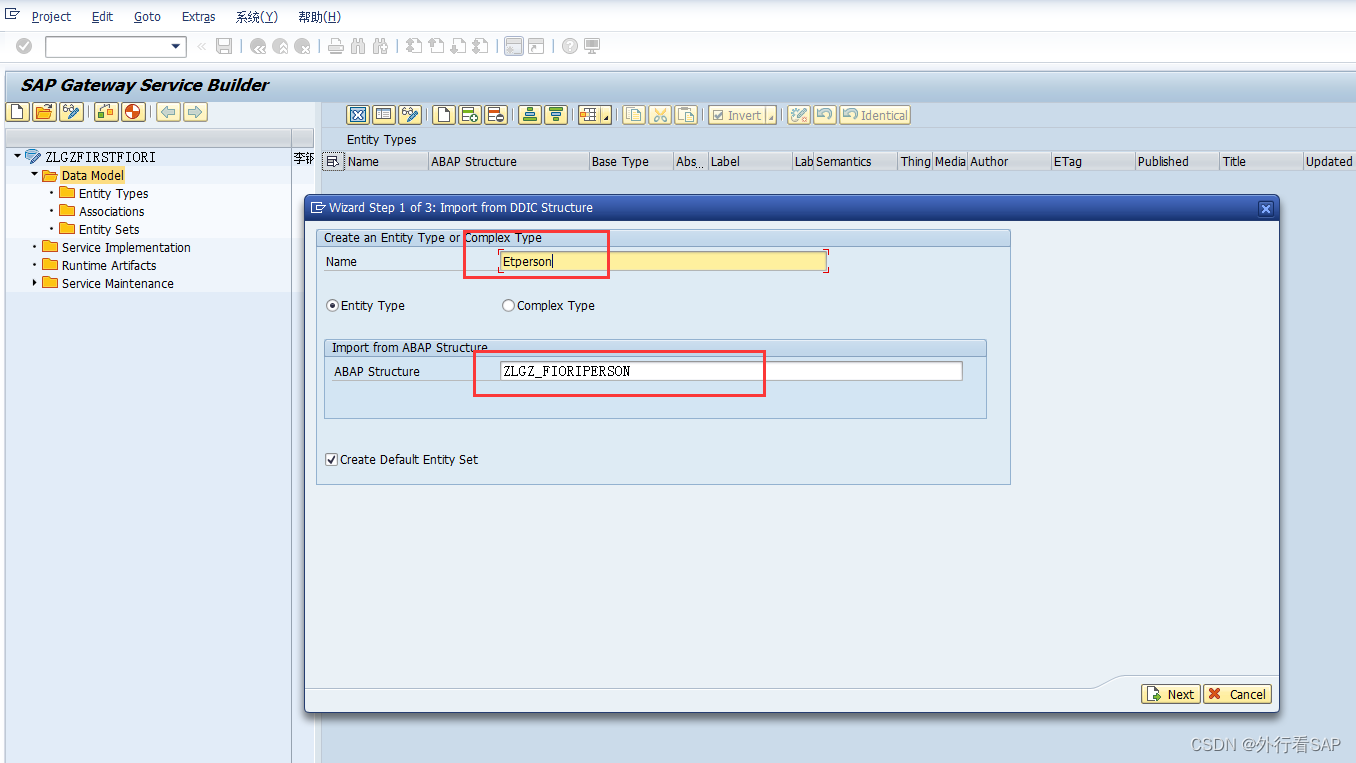Open the Invert dropdown arrow
Image resolution: width=1356 pixels, height=763 pixels.
[x=771, y=116]
